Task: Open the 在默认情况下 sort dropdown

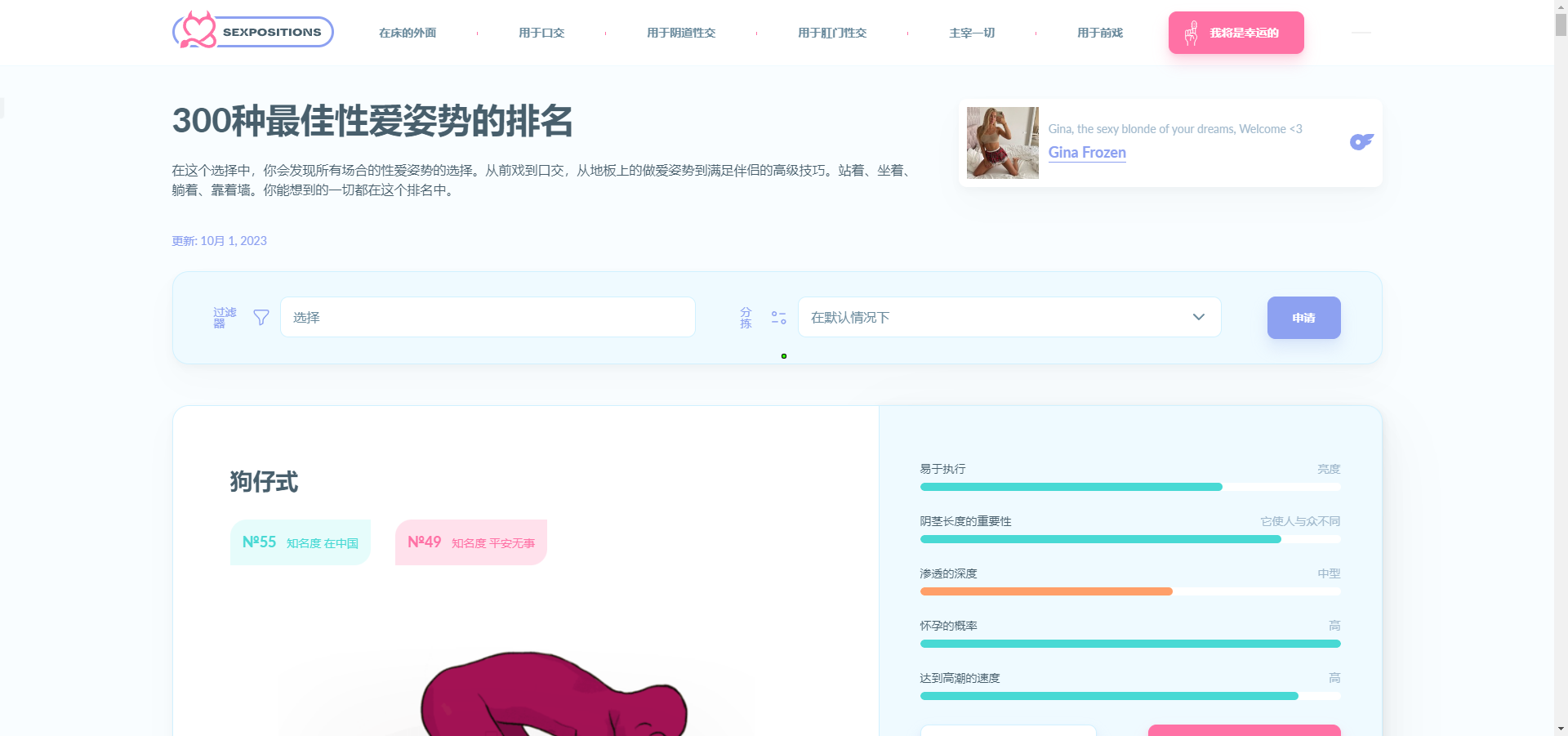Action: pyautogui.click(x=1009, y=317)
